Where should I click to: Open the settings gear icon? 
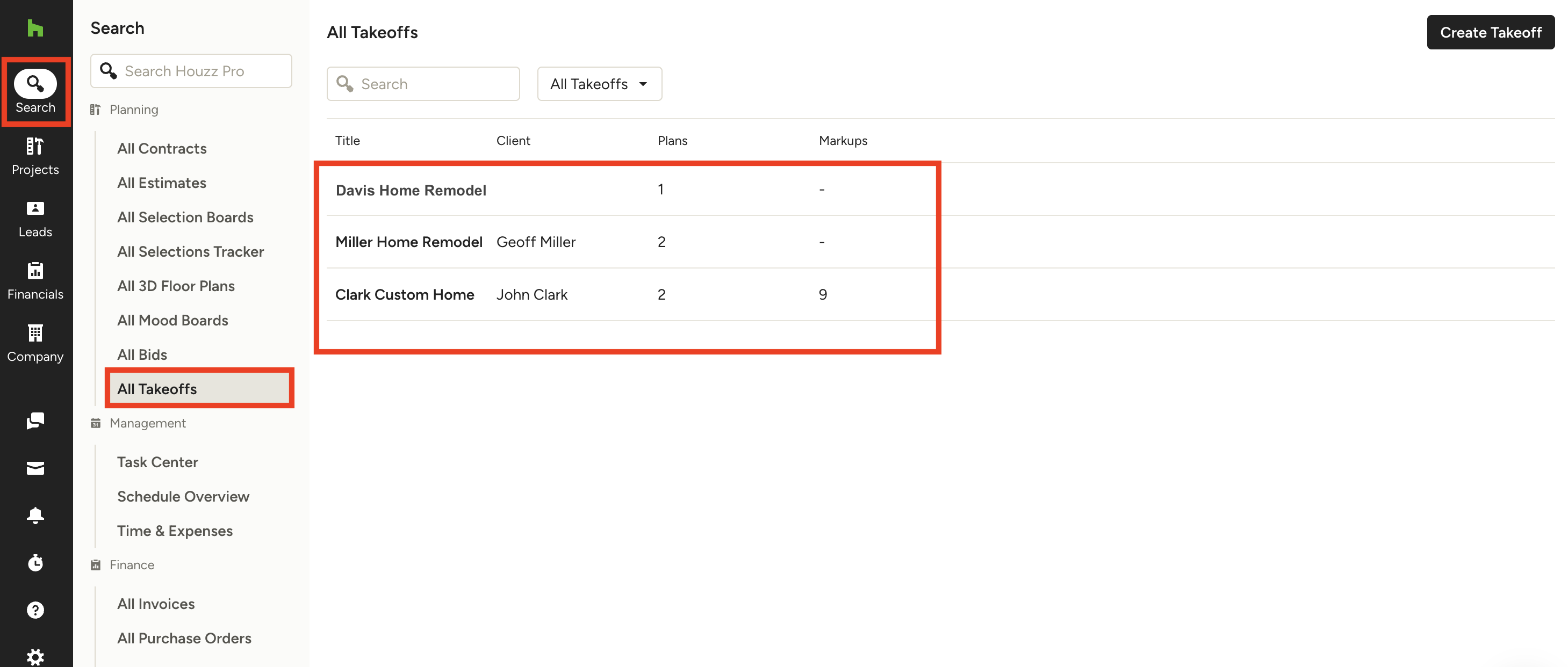pyautogui.click(x=35, y=656)
